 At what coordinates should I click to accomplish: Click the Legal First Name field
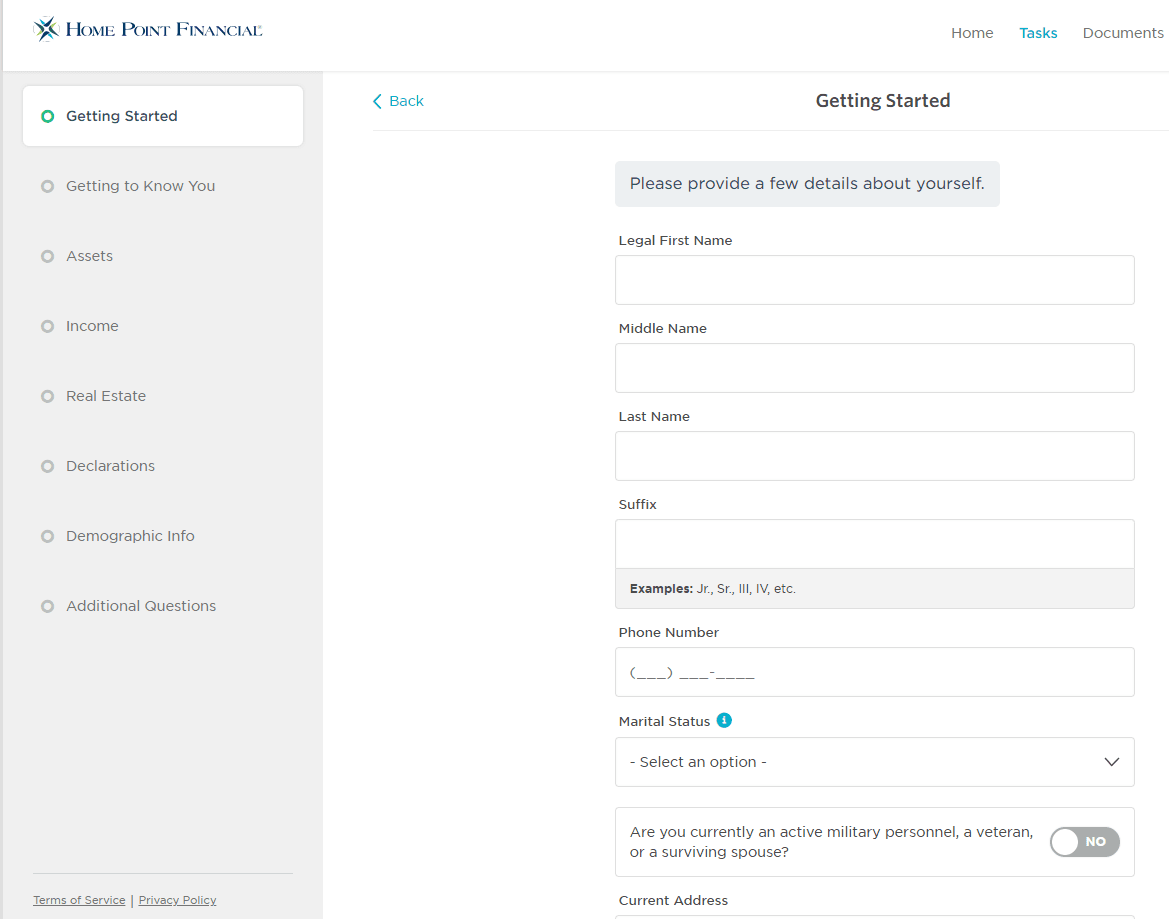click(x=874, y=280)
